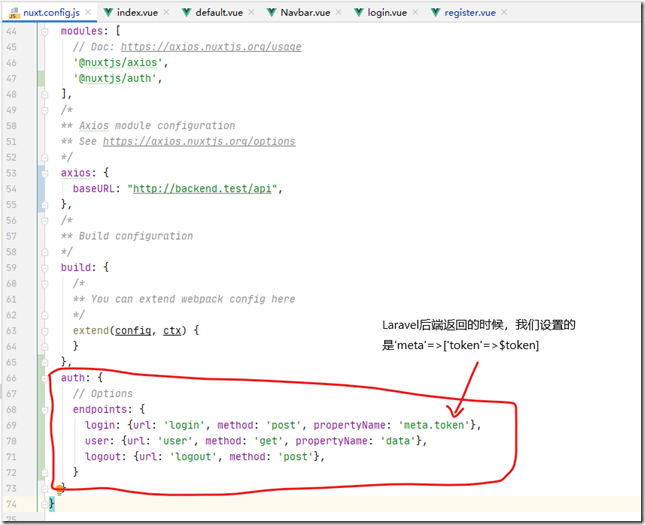645x525 pixels.
Task: Click the login endpoint key on line 69
Action: tap(100, 425)
